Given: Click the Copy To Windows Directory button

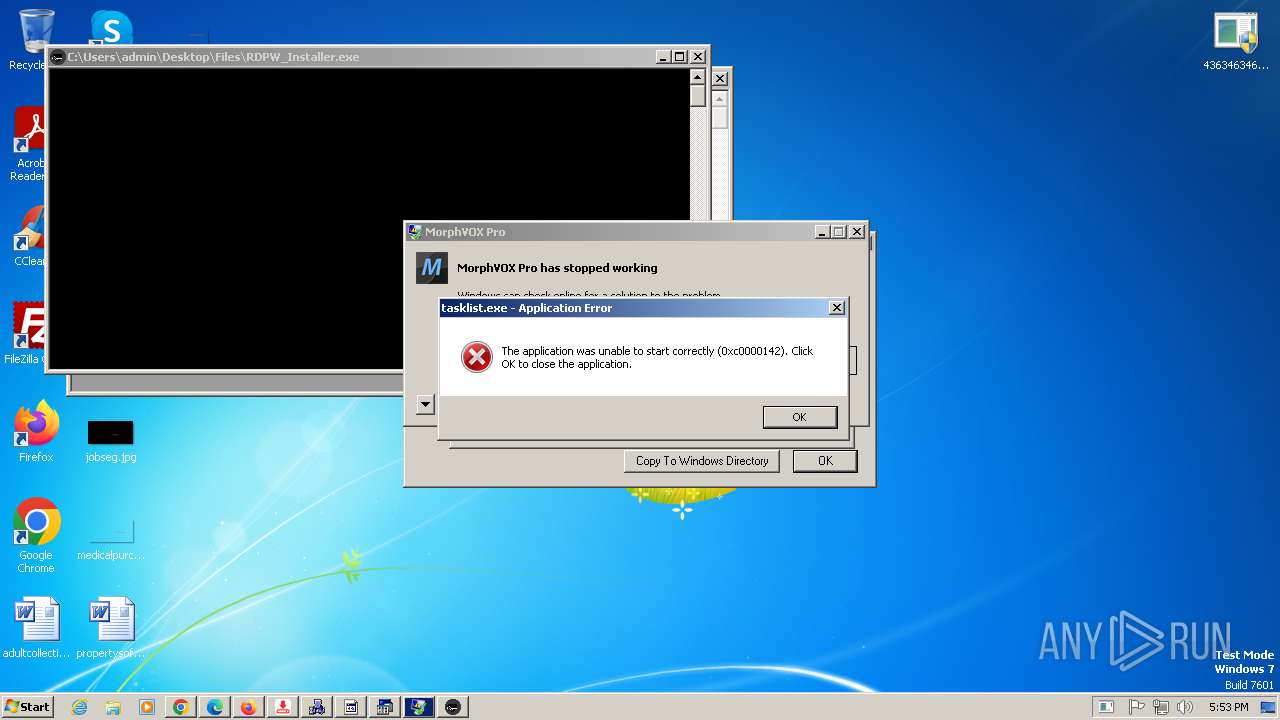Looking at the screenshot, I should coord(702,461).
